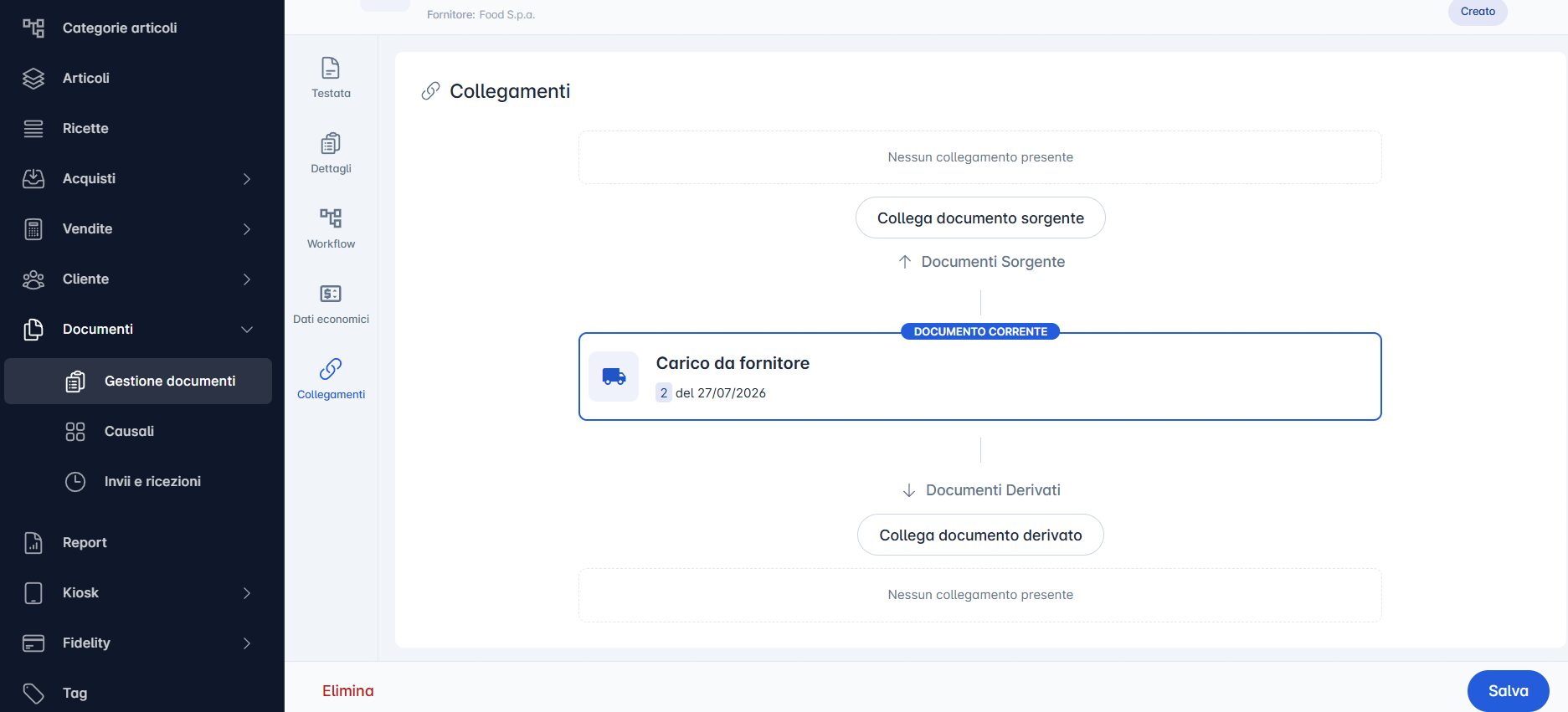This screenshot has height=712, width=1568.
Task: Click the Documenti Sorgente label
Action: coord(993,262)
